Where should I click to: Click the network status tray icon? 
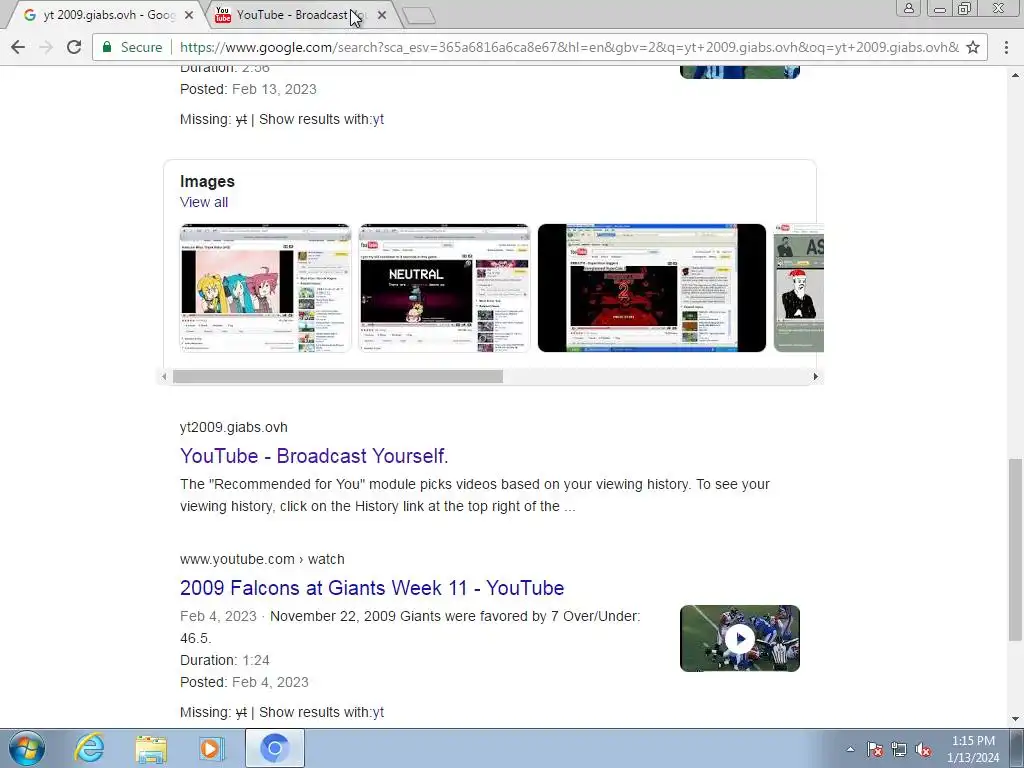pos(899,749)
